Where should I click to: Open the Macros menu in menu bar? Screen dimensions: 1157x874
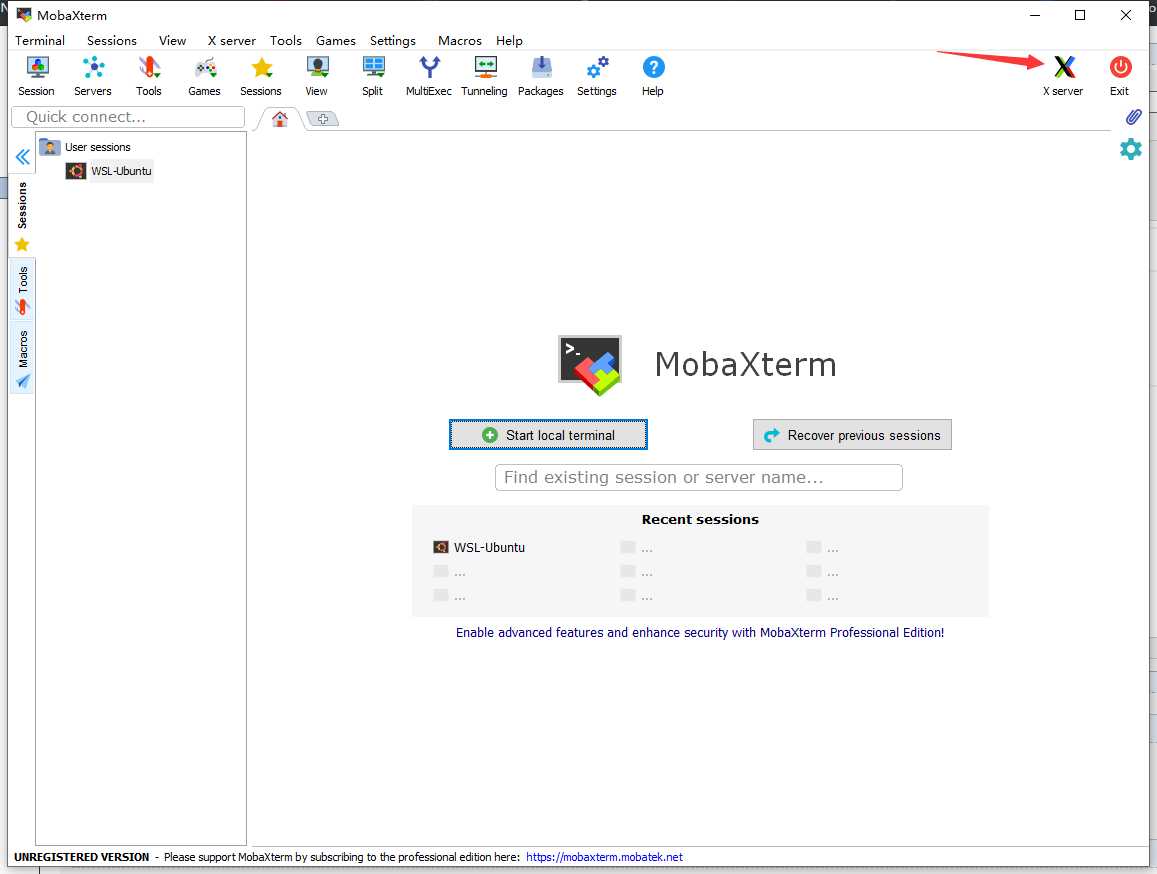coord(460,41)
